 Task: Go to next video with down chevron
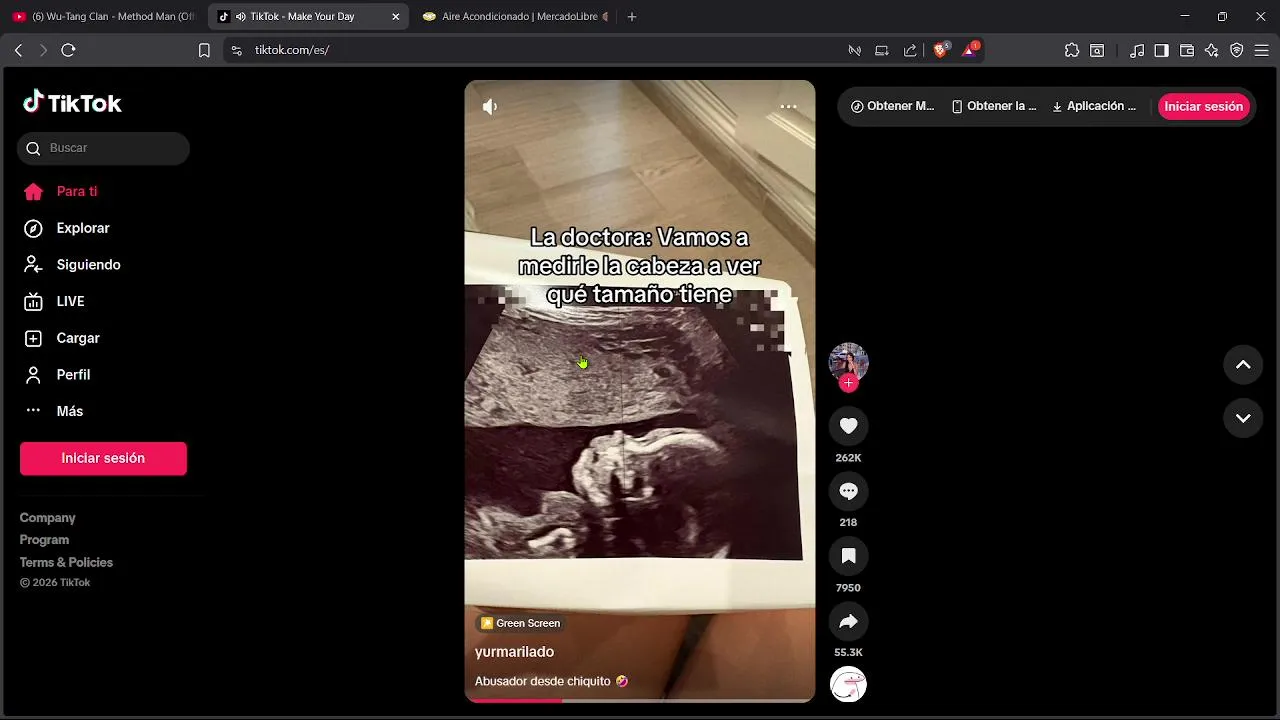tap(1243, 418)
